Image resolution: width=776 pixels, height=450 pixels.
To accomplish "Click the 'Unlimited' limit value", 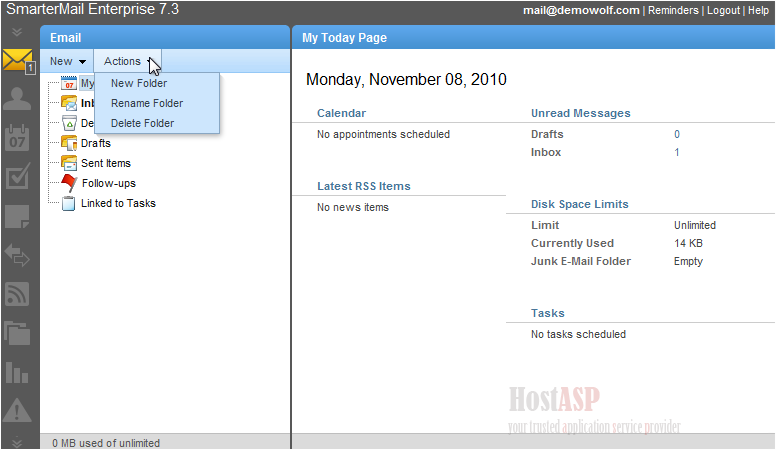I will click(x=694, y=225).
